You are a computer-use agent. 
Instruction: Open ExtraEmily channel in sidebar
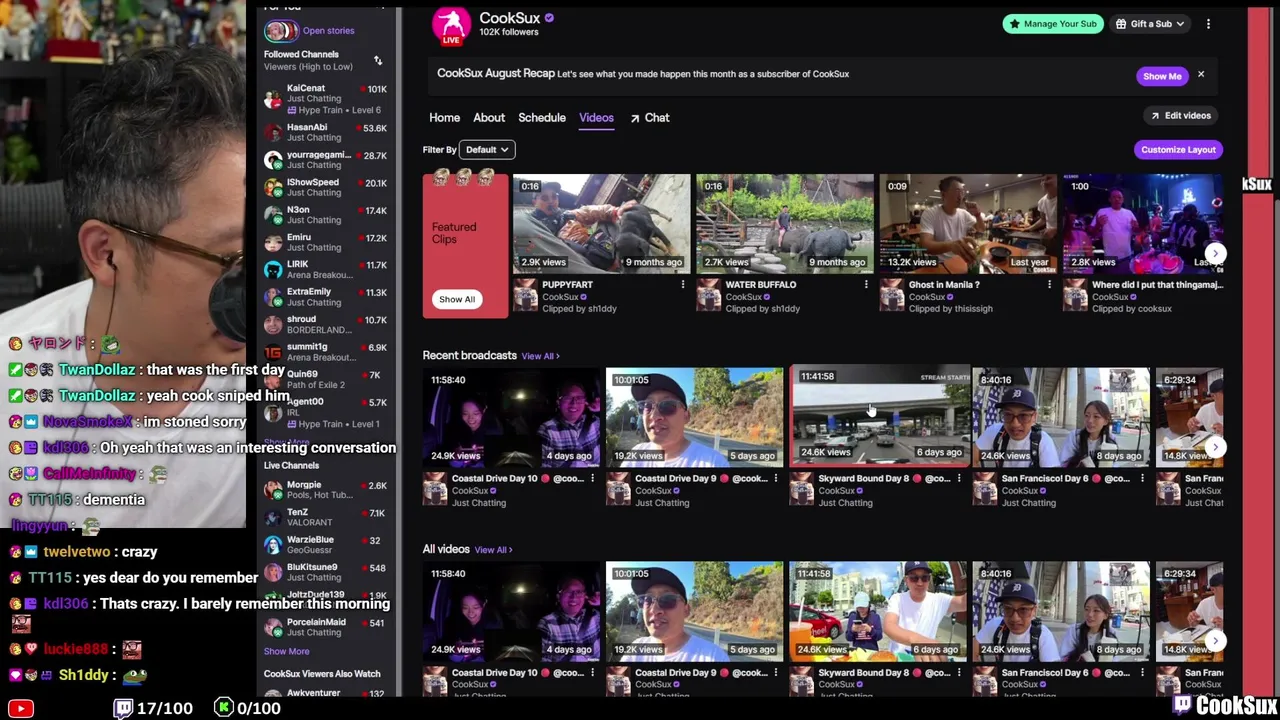point(328,297)
